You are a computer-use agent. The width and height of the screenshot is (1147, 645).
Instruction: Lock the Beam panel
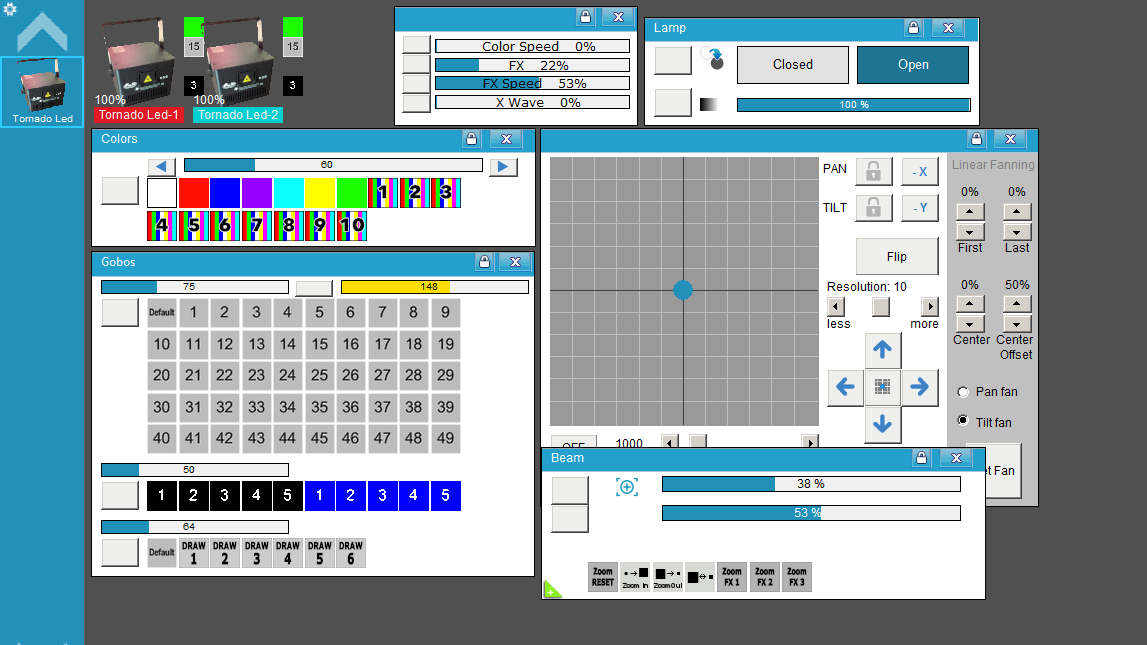[x=921, y=458]
